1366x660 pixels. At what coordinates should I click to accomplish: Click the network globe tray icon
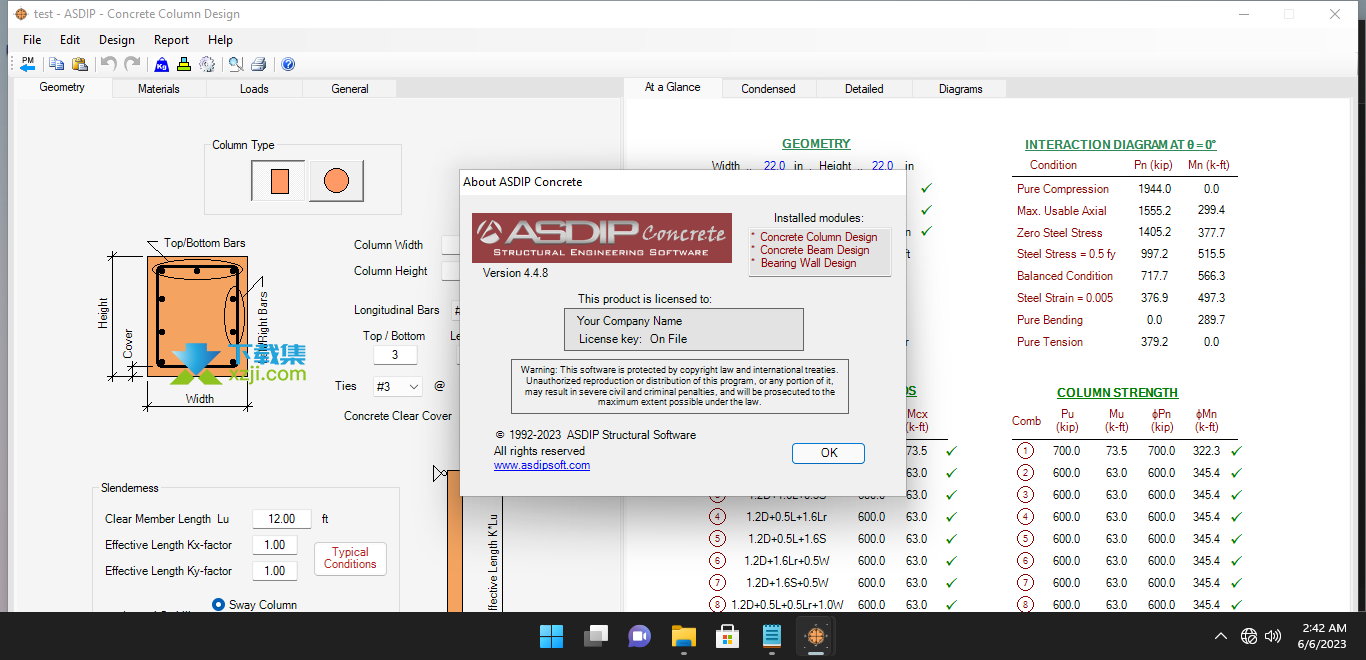click(x=1249, y=636)
